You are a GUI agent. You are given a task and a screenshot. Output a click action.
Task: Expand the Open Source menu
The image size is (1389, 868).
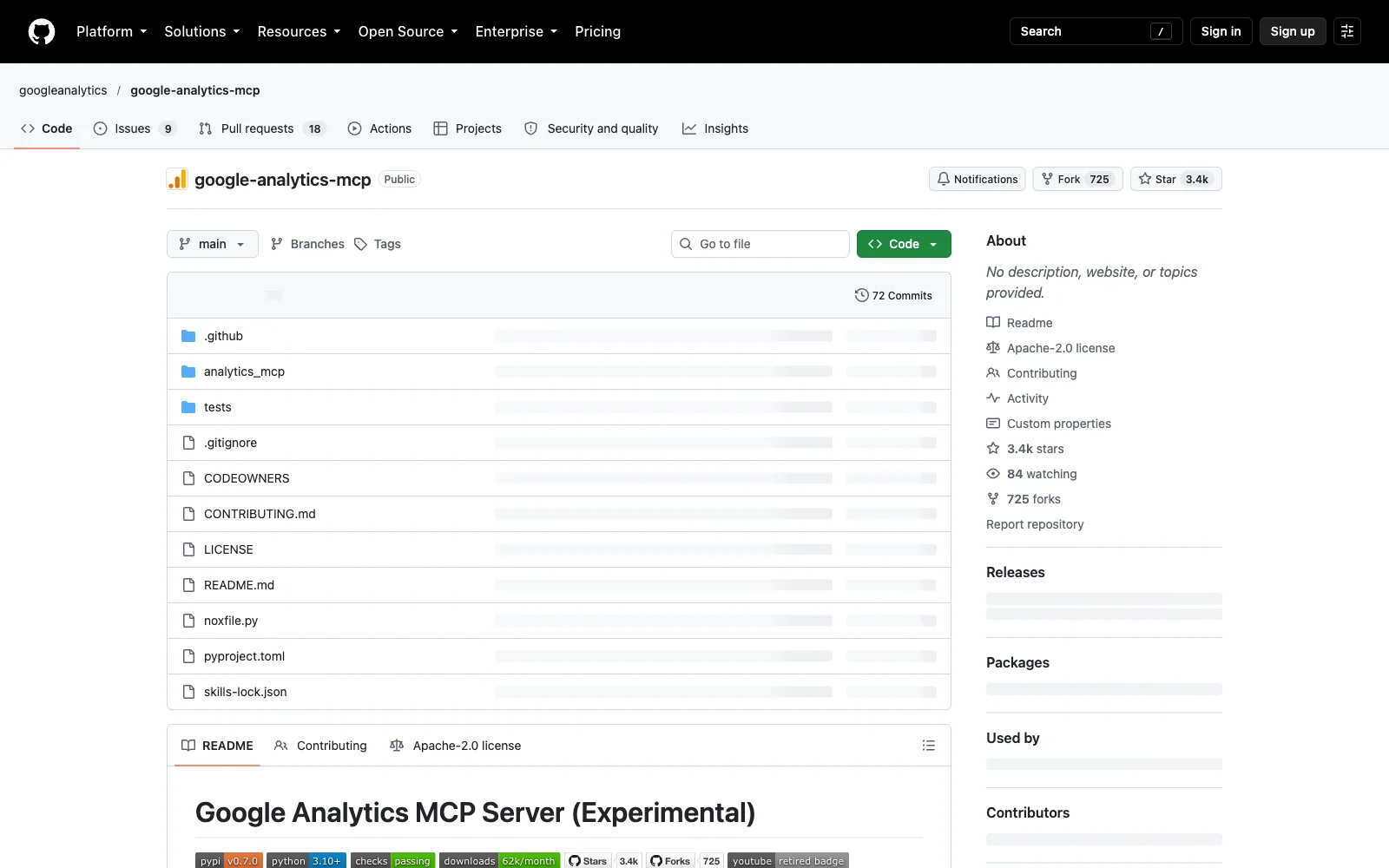pos(408,31)
